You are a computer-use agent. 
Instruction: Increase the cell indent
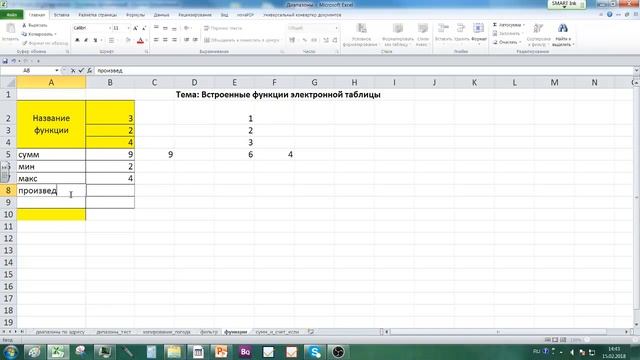tap(195, 40)
